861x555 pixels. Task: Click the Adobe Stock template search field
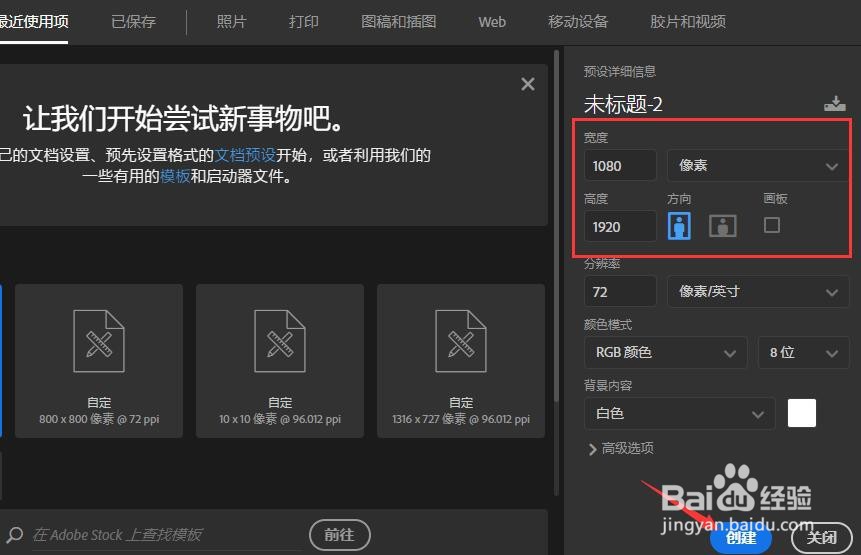pyautogui.click(x=166, y=535)
